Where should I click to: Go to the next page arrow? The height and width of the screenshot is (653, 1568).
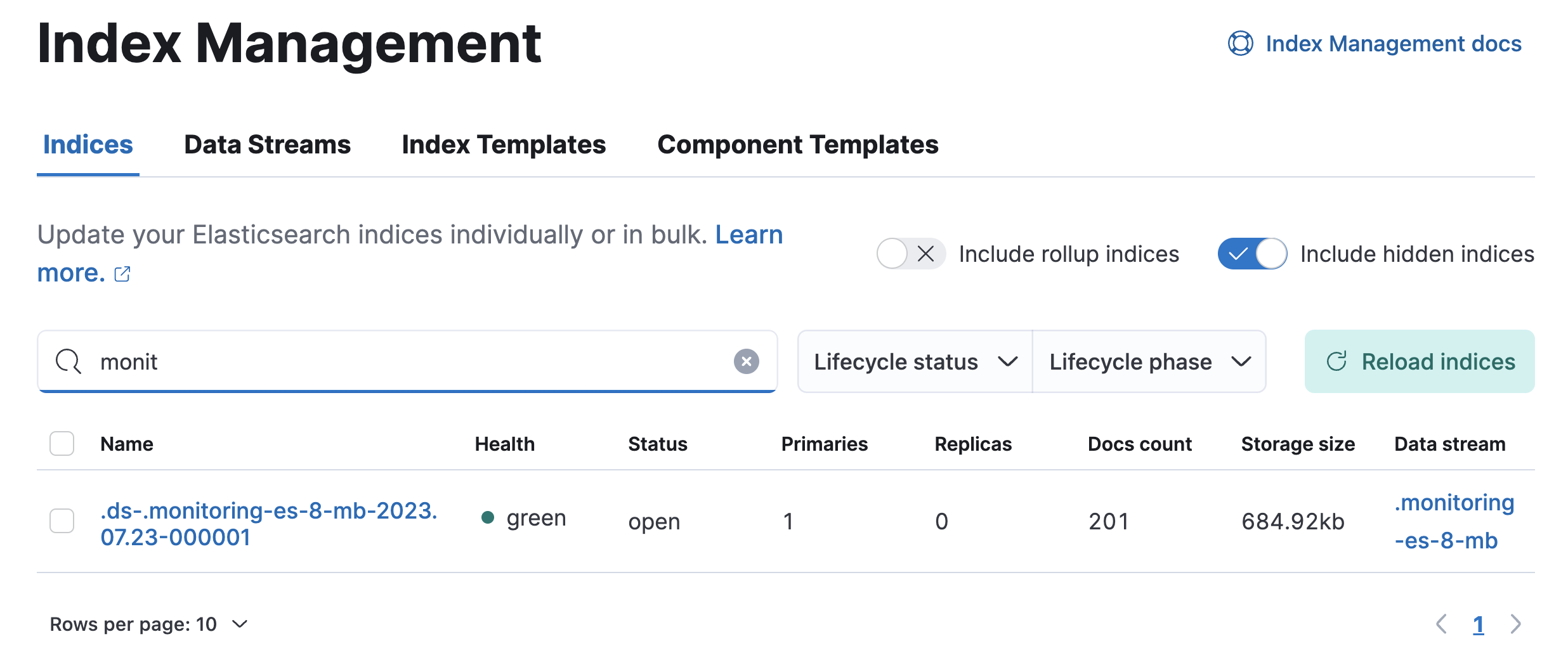(1515, 624)
